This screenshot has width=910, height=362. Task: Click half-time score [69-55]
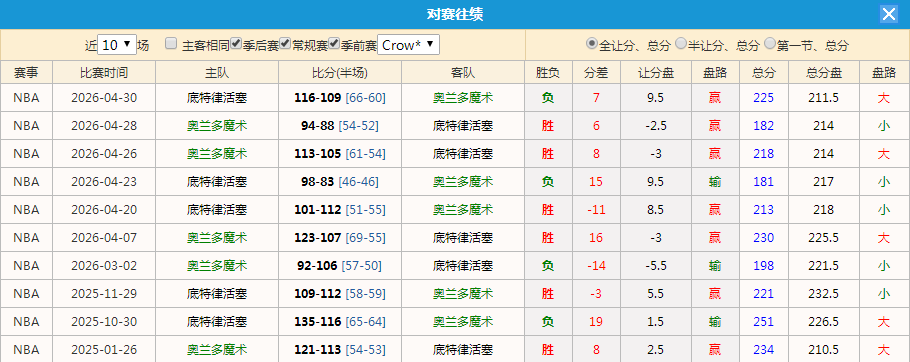click(365, 237)
